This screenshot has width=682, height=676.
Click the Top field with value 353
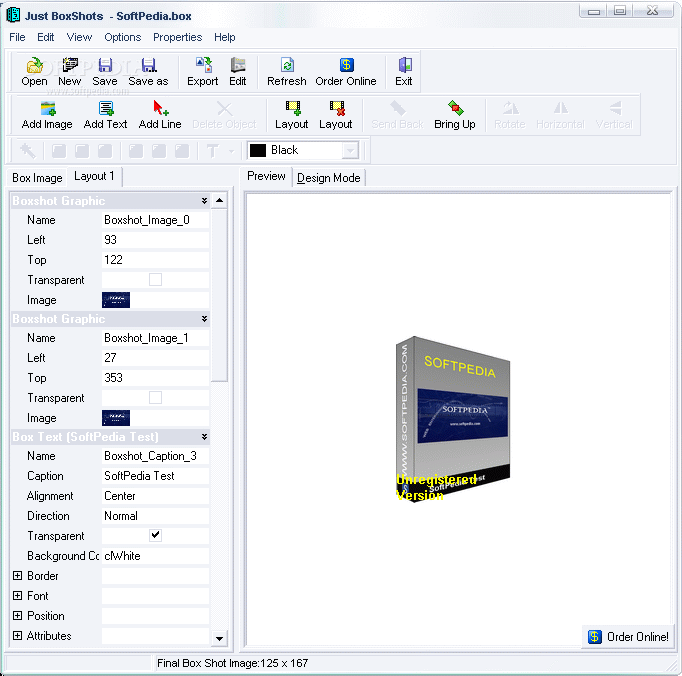(155, 378)
